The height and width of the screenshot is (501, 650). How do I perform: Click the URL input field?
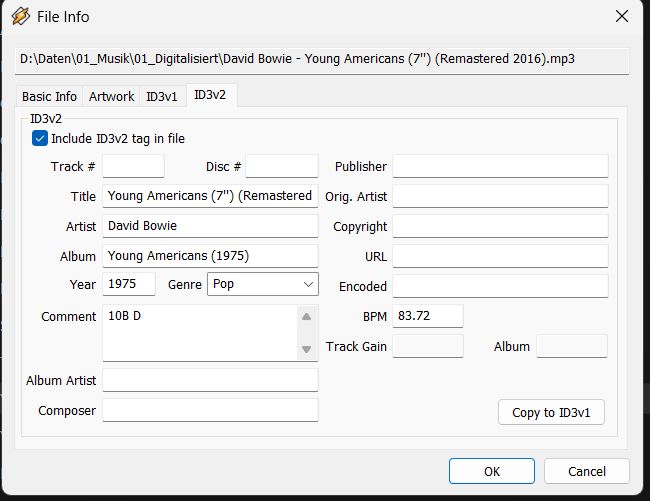pos(500,256)
